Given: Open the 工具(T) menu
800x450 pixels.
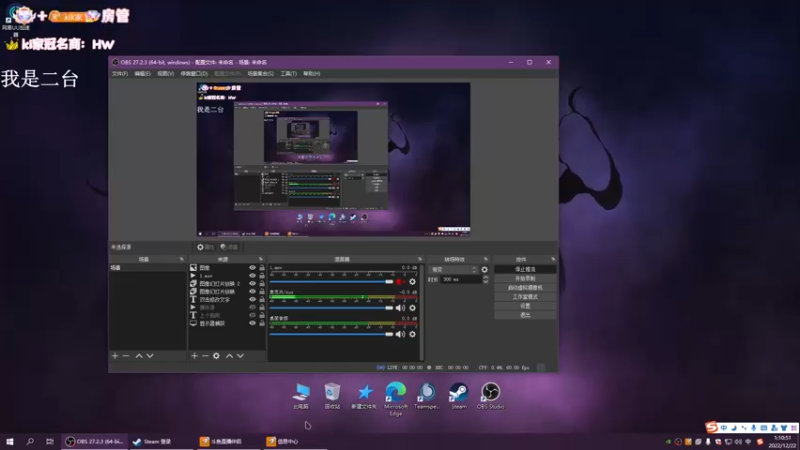Looking at the screenshot, I should [x=288, y=73].
